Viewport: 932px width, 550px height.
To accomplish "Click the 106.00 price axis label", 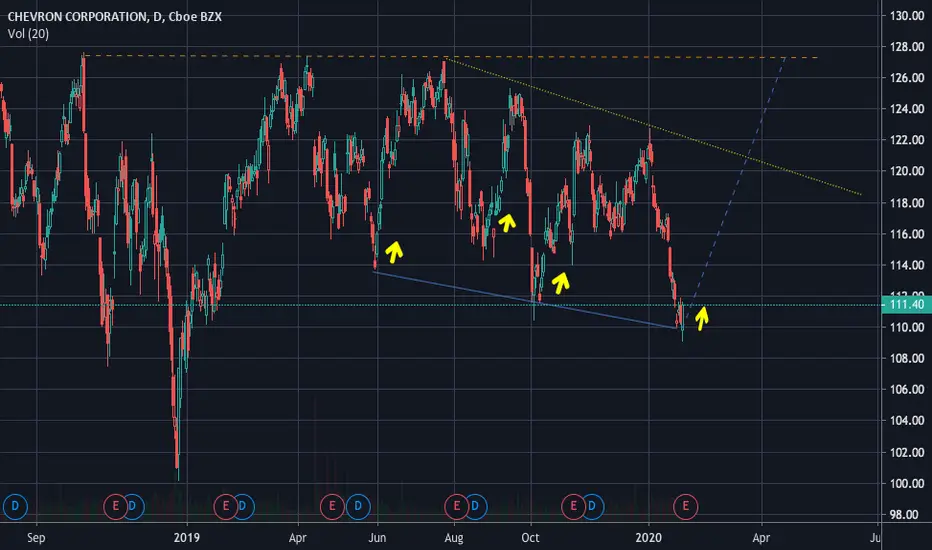I will click(907, 389).
